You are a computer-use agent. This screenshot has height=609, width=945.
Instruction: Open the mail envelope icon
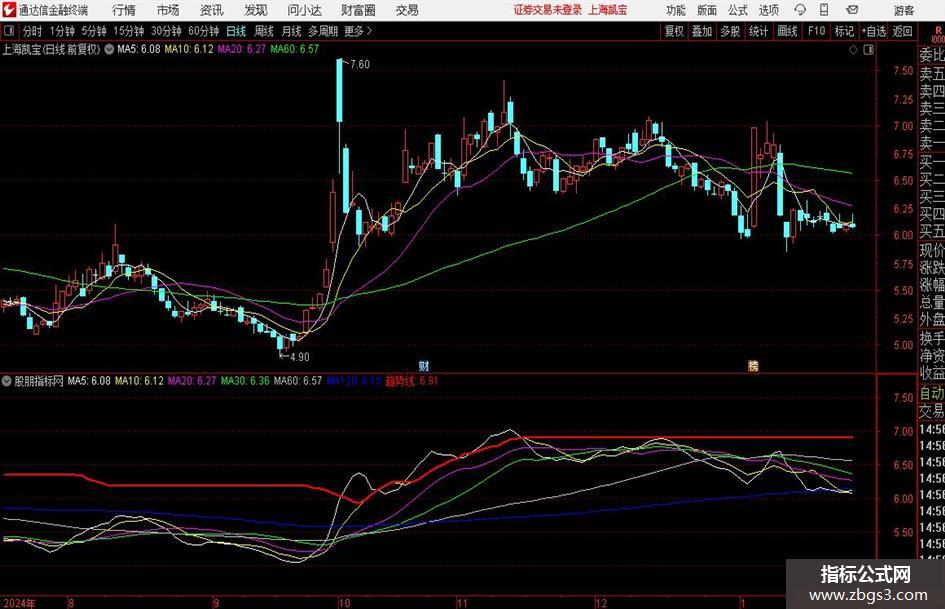pos(852,10)
